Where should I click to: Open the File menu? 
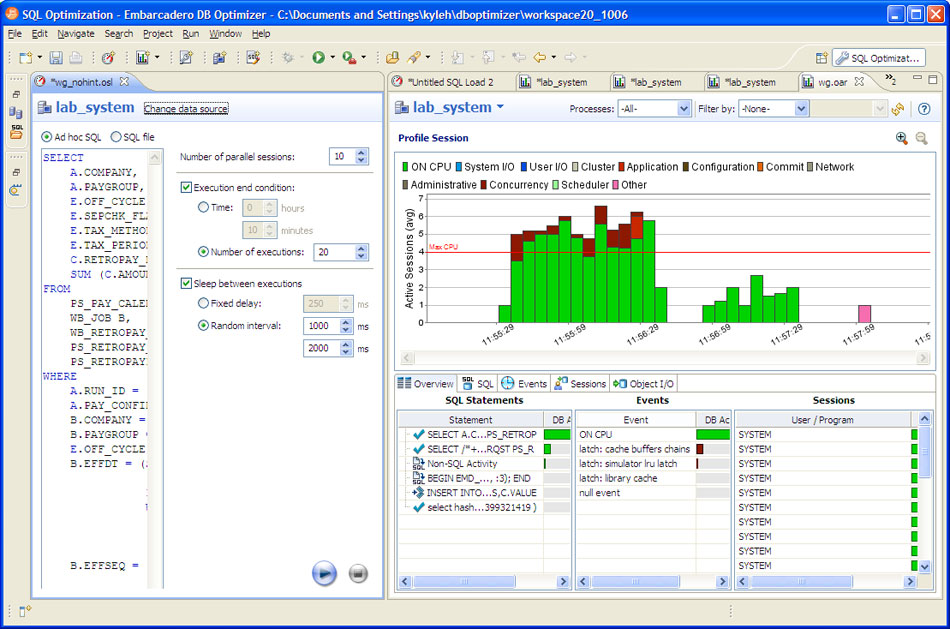(x=15, y=34)
